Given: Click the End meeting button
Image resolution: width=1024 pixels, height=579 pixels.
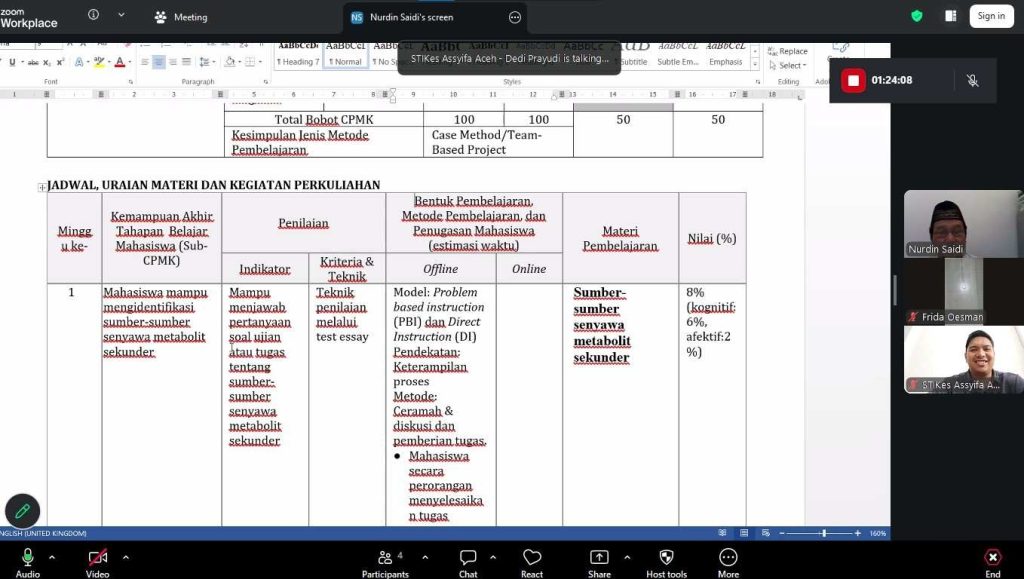Looking at the screenshot, I should [992, 559].
